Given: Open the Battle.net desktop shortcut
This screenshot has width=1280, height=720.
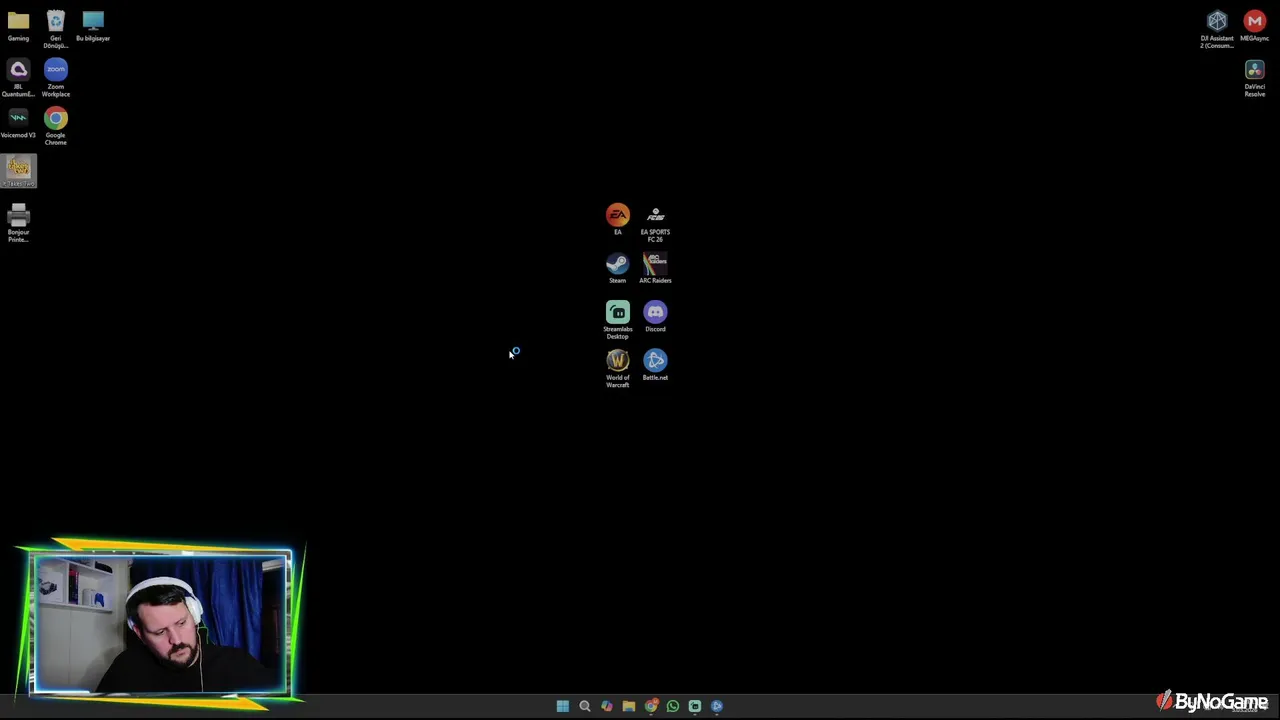Looking at the screenshot, I should click(655, 366).
